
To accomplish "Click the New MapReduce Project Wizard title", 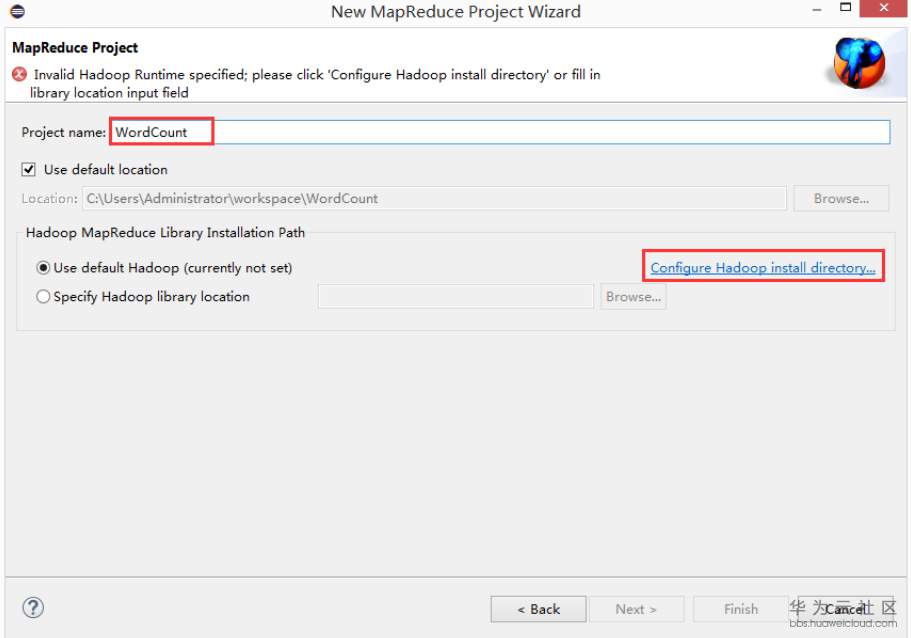I will [456, 12].
